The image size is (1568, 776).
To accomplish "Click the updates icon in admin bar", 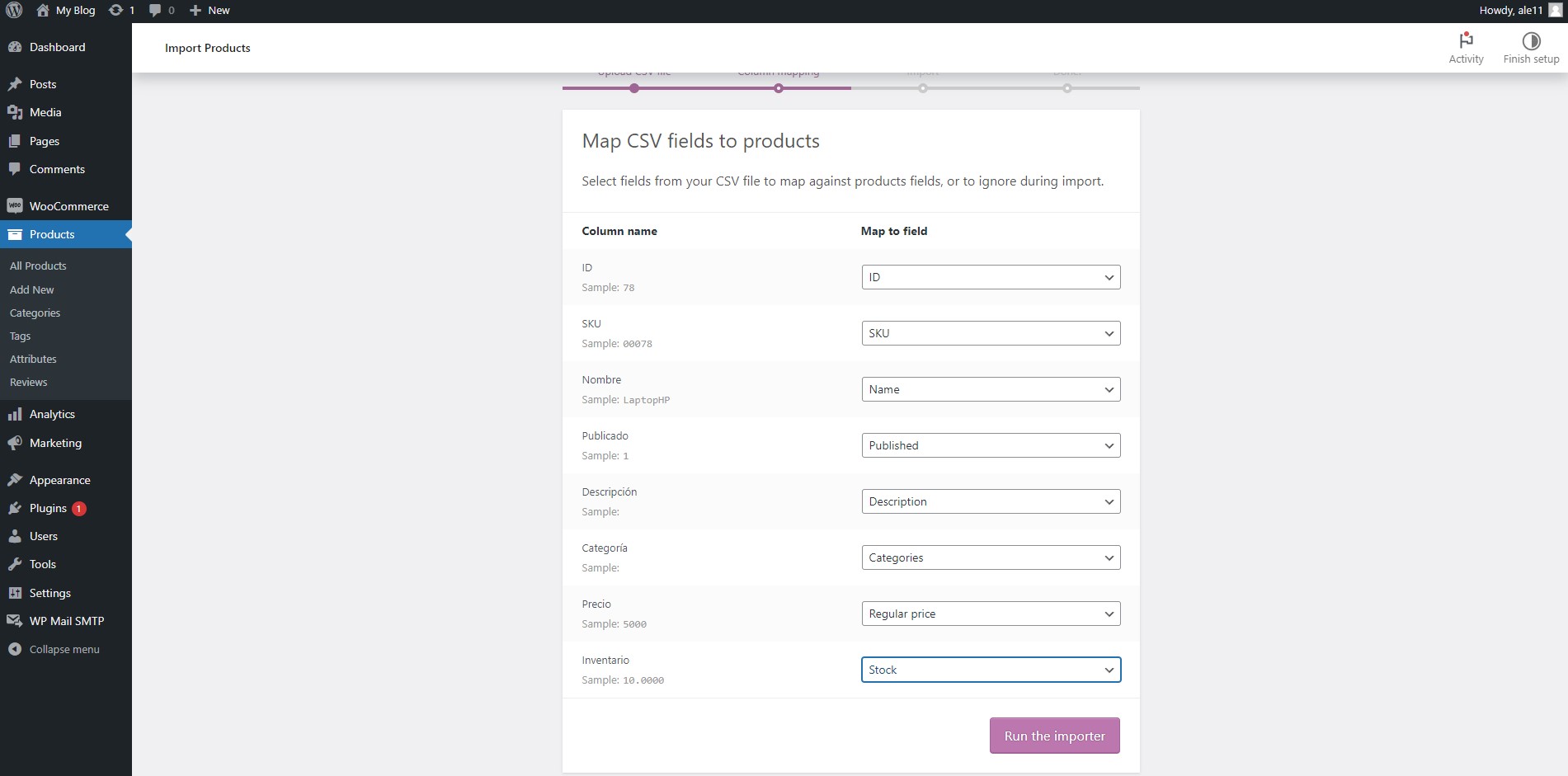I will (120, 11).
